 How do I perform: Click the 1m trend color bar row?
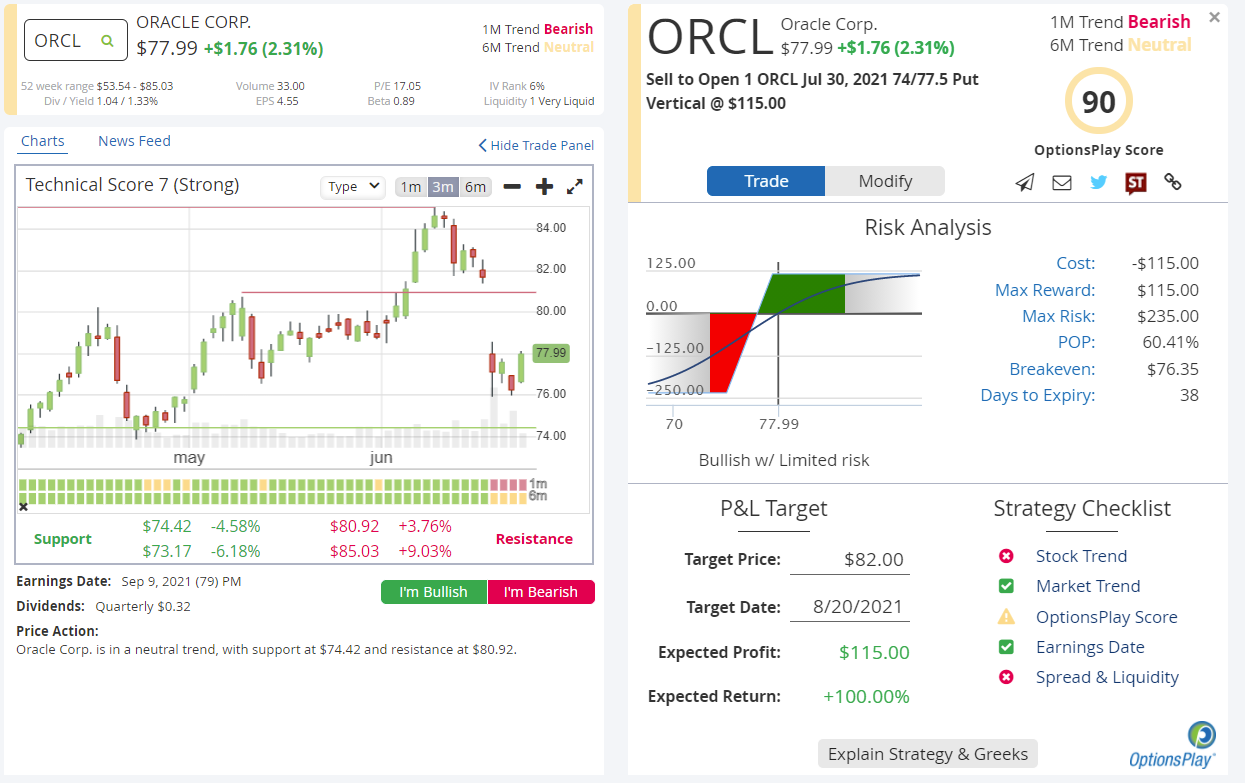[272, 484]
